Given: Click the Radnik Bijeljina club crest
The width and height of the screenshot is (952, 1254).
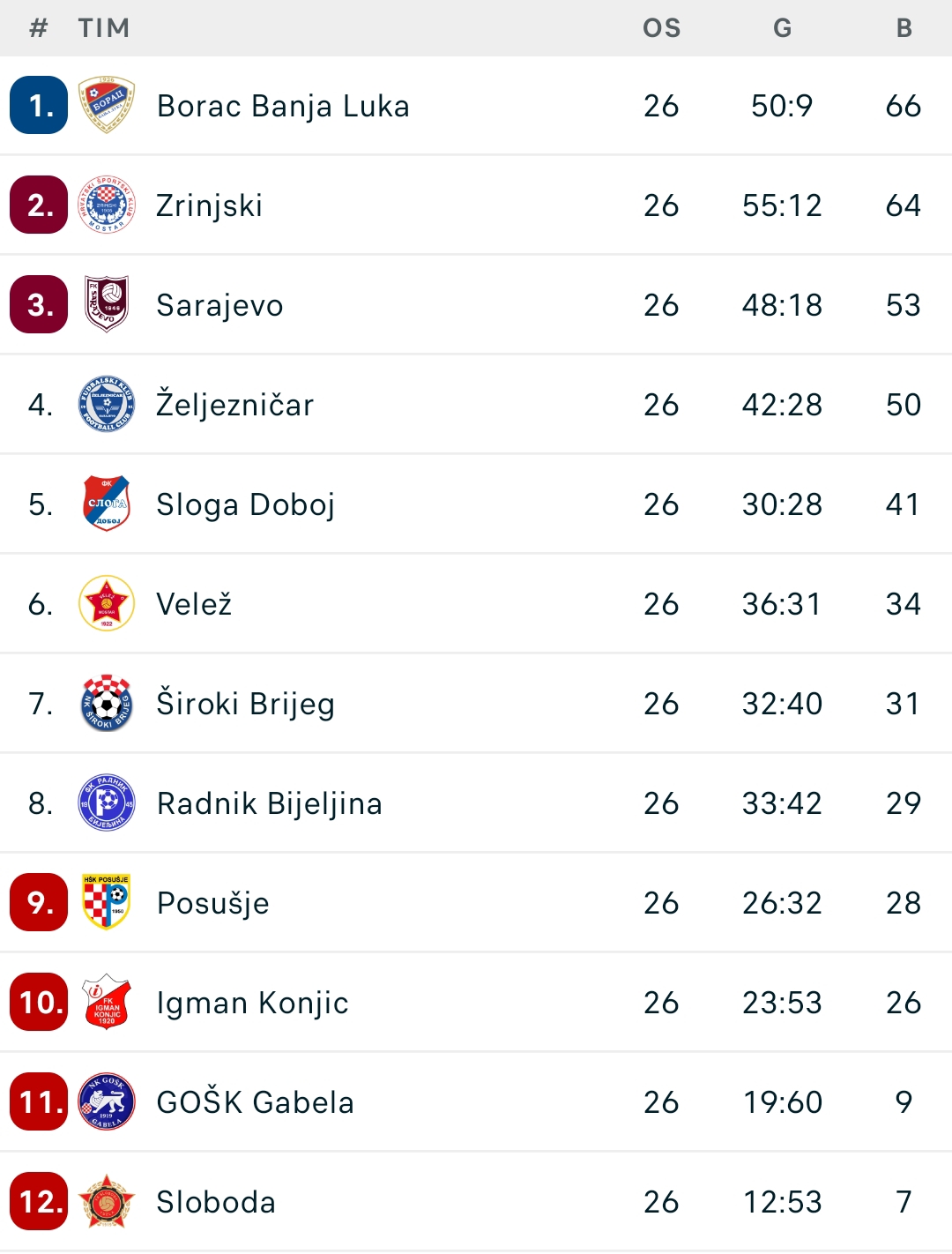Looking at the screenshot, I should point(107,802).
